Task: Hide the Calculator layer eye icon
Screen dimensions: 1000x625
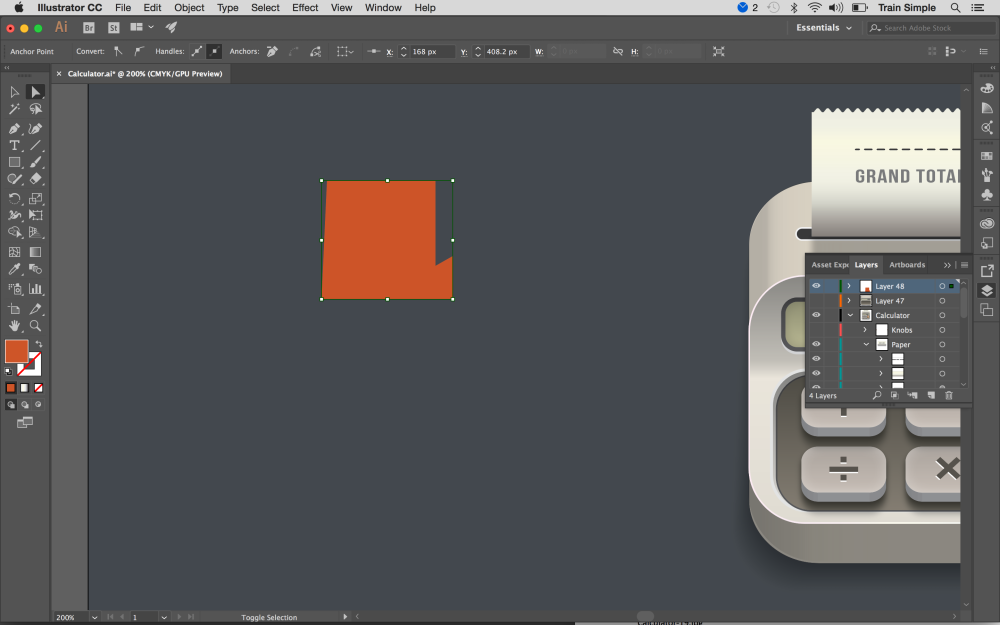Action: [816, 315]
